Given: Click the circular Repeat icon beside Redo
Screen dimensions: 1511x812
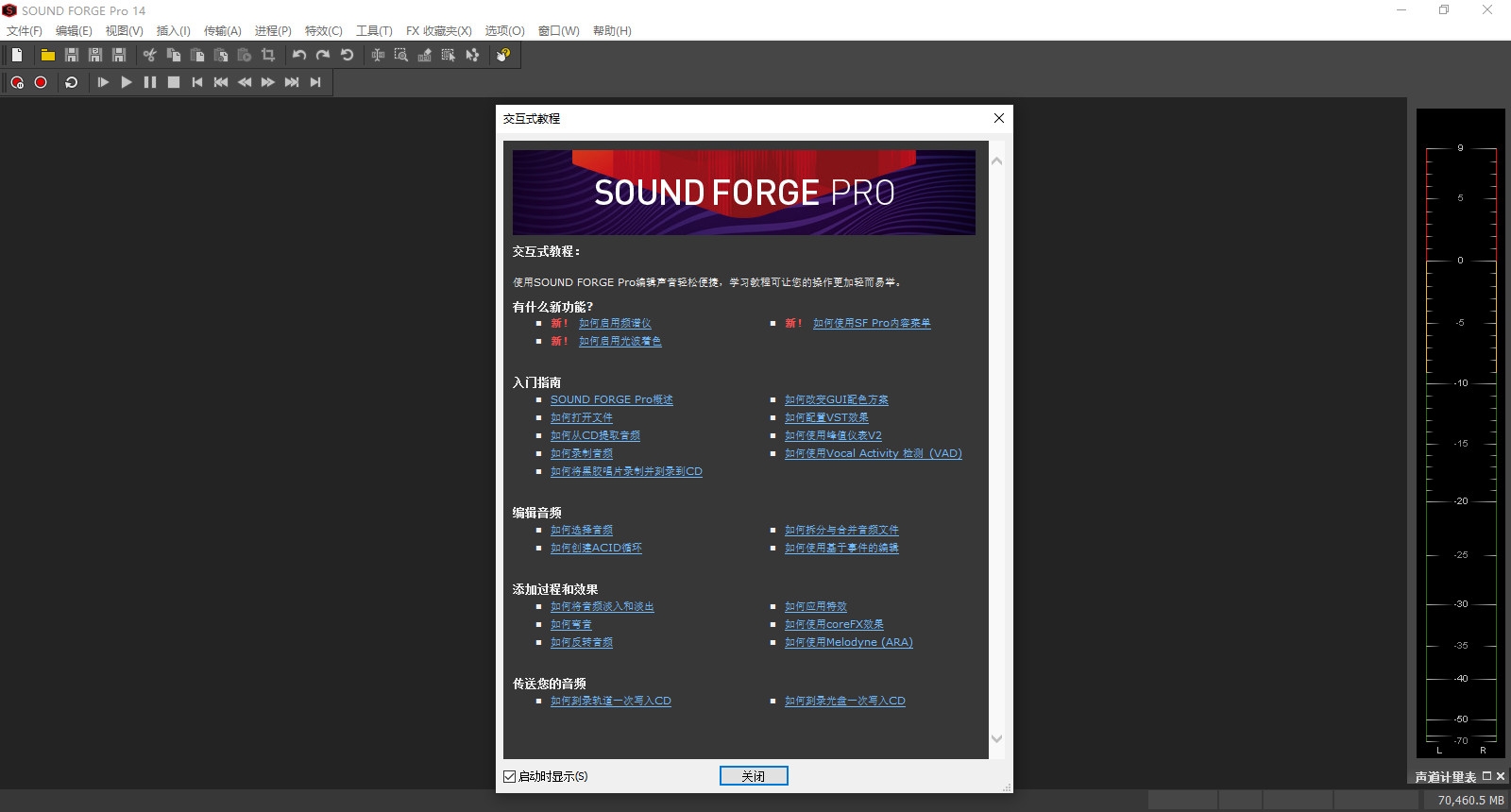Looking at the screenshot, I should point(347,55).
